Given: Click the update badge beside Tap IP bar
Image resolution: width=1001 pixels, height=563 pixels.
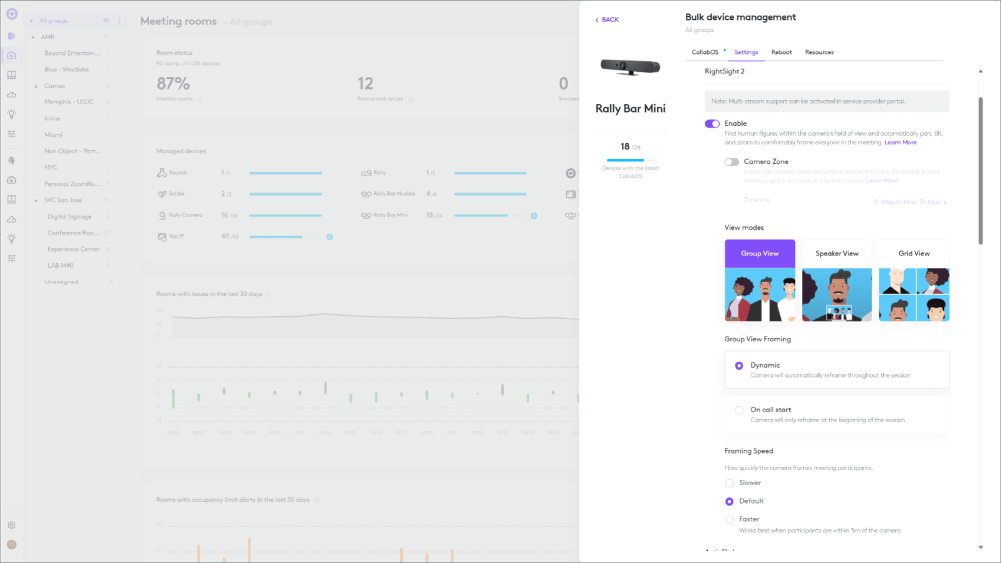Looking at the screenshot, I should pyautogui.click(x=329, y=237).
